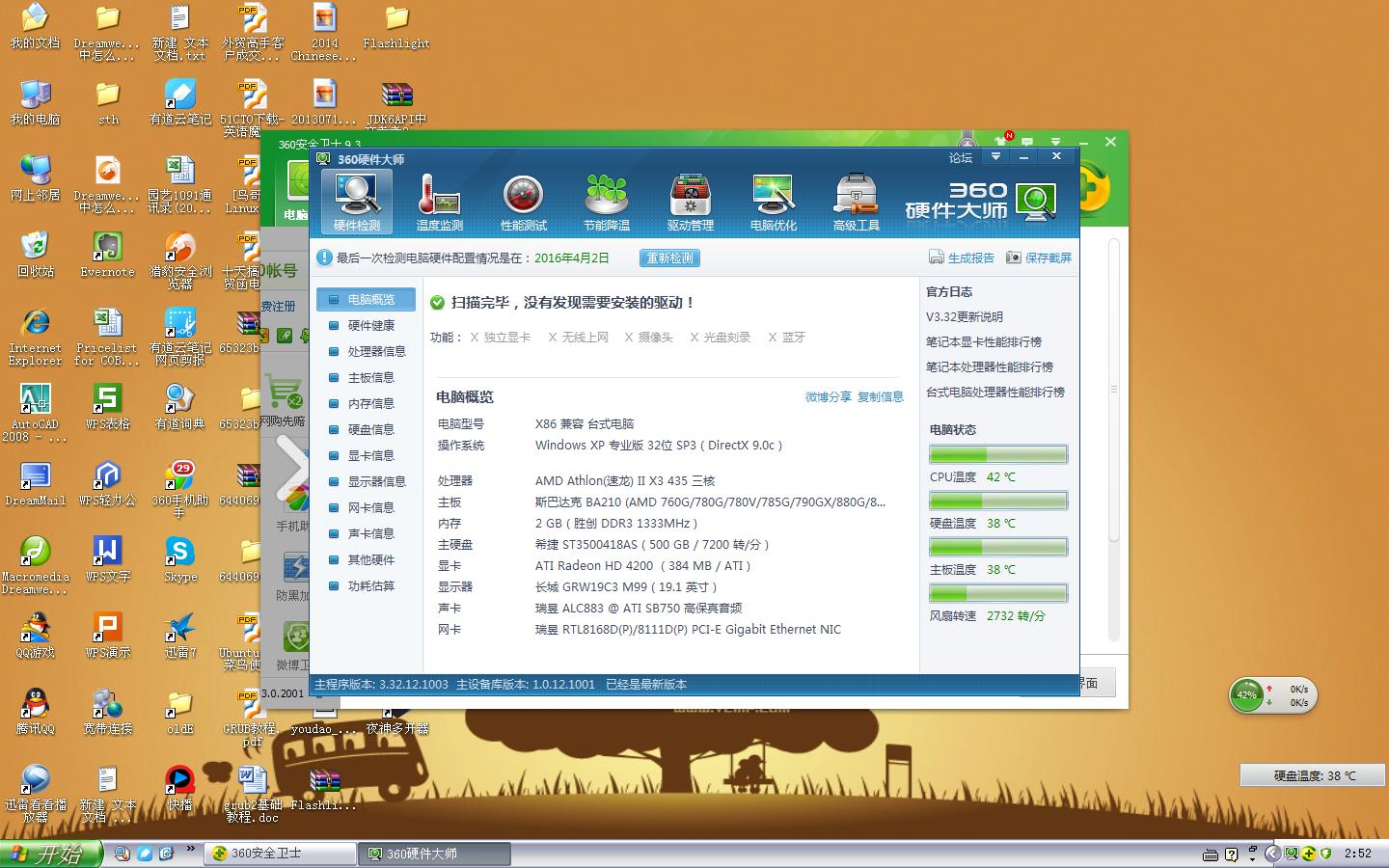Select 电脑概览 in the sidebar
Screen dimensions: 1389x868
tap(366, 299)
